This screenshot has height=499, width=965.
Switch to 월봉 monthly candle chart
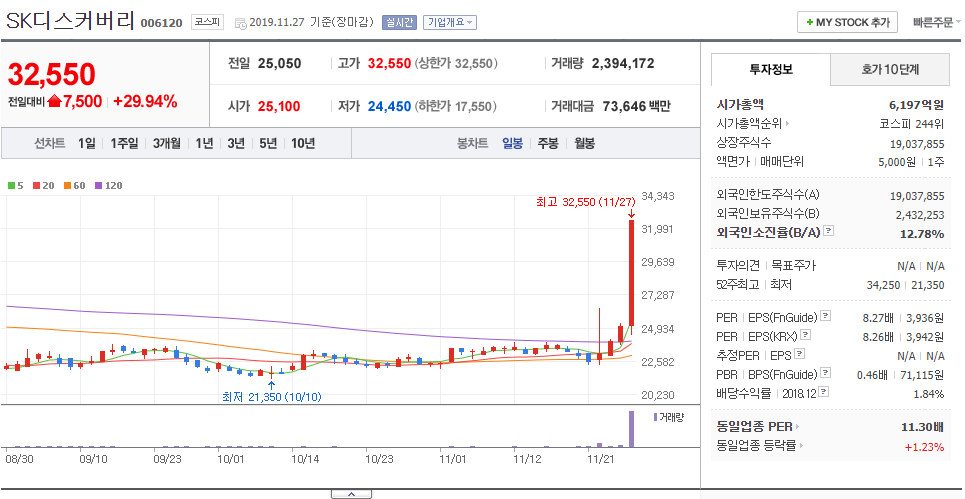tap(584, 143)
